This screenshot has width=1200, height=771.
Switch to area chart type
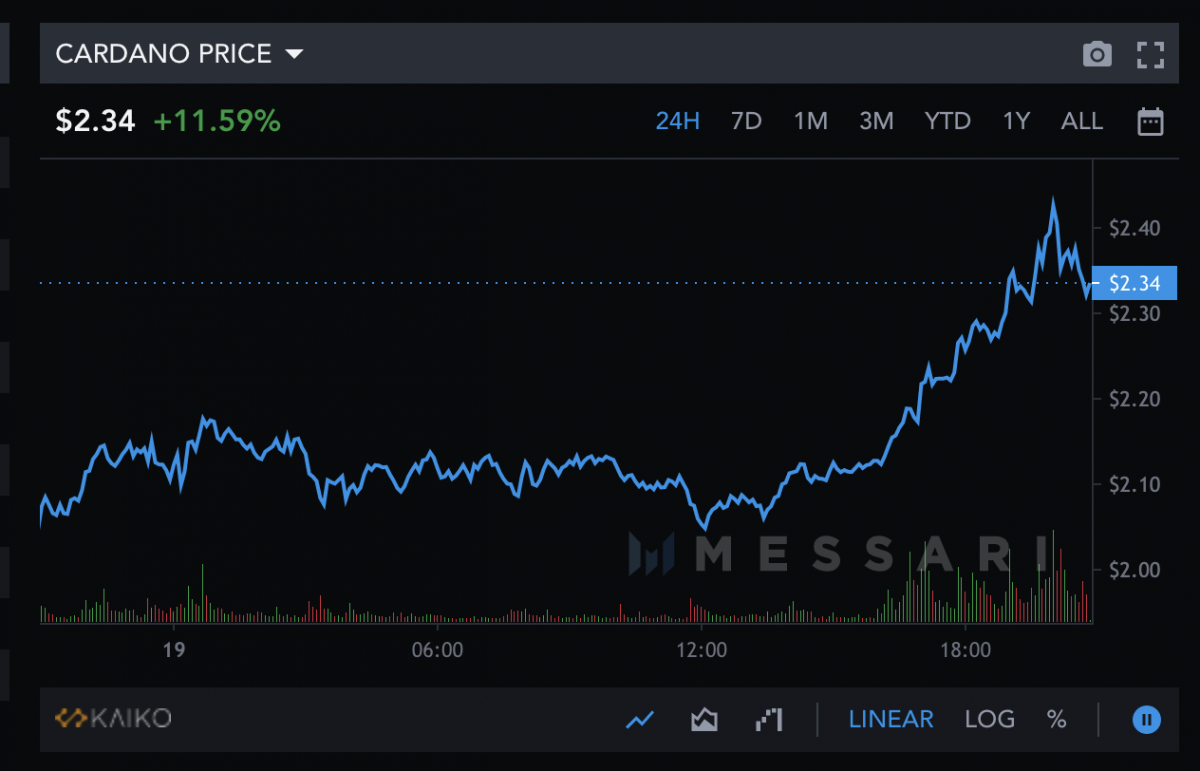point(704,719)
